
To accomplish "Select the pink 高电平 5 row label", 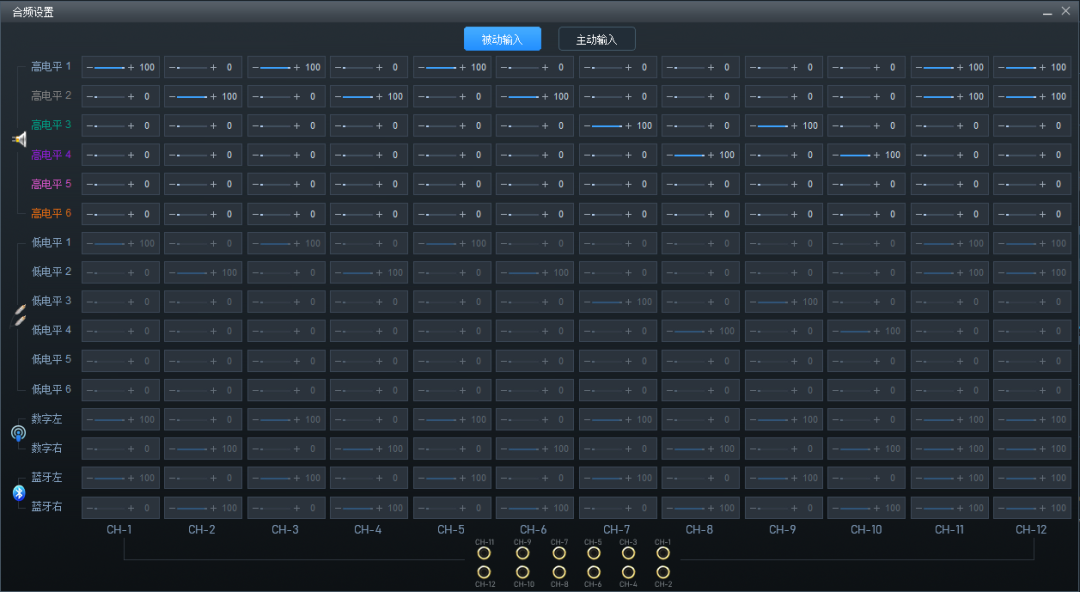I will tap(51, 183).
